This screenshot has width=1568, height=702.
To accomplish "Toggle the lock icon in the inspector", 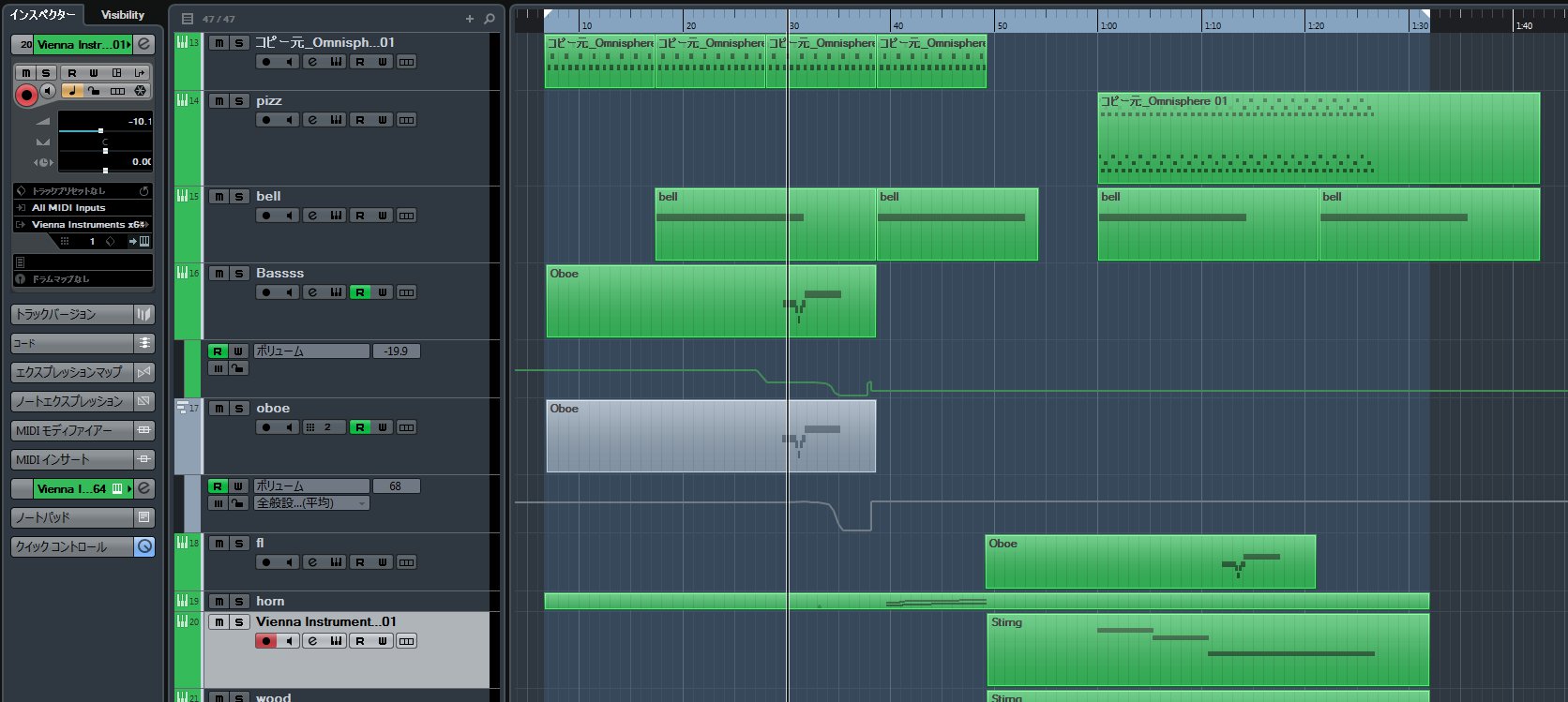I will coord(95,91).
